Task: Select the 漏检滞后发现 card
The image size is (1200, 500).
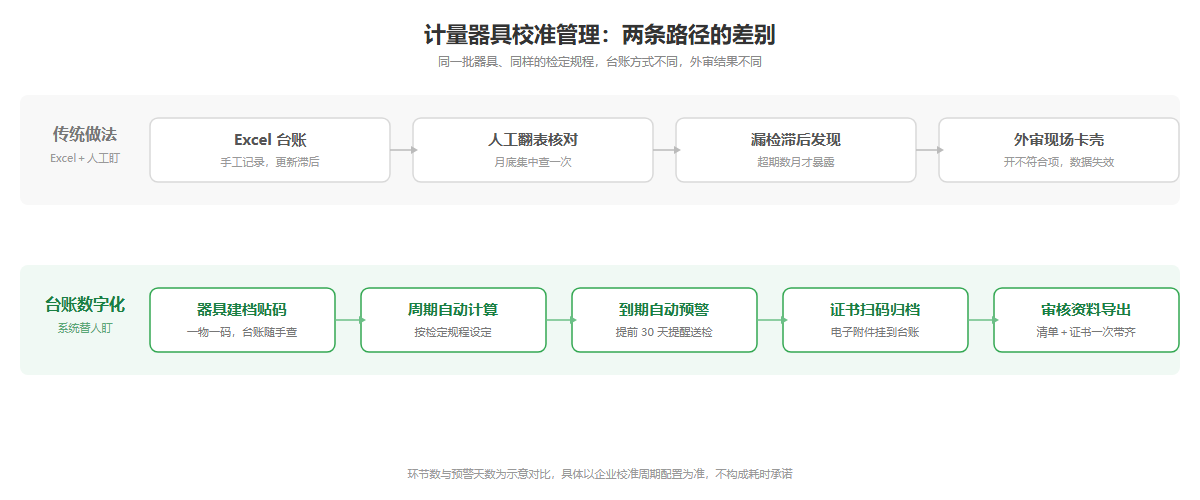Action: (796, 150)
